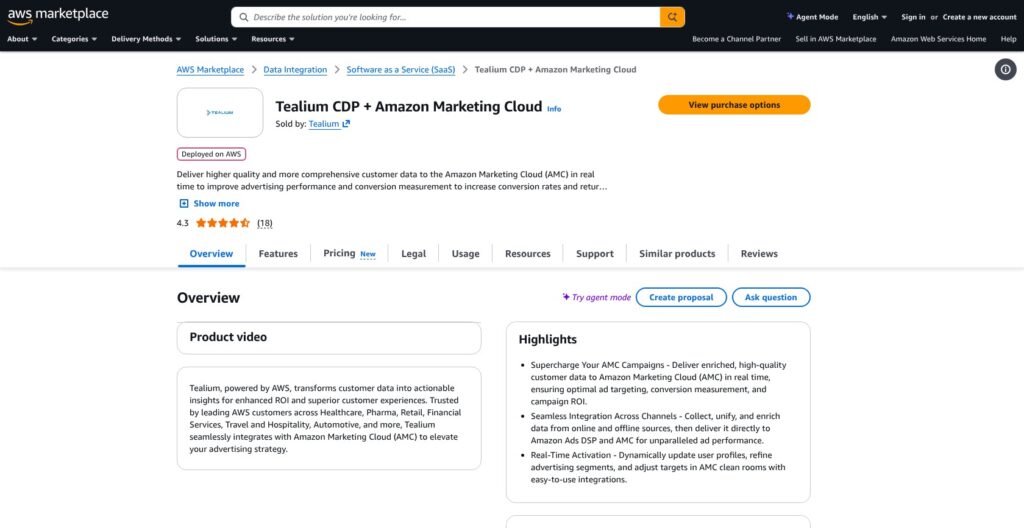This screenshot has width=1024, height=528.
Task: Open Become a Channel Partner link
Action: (x=737, y=39)
